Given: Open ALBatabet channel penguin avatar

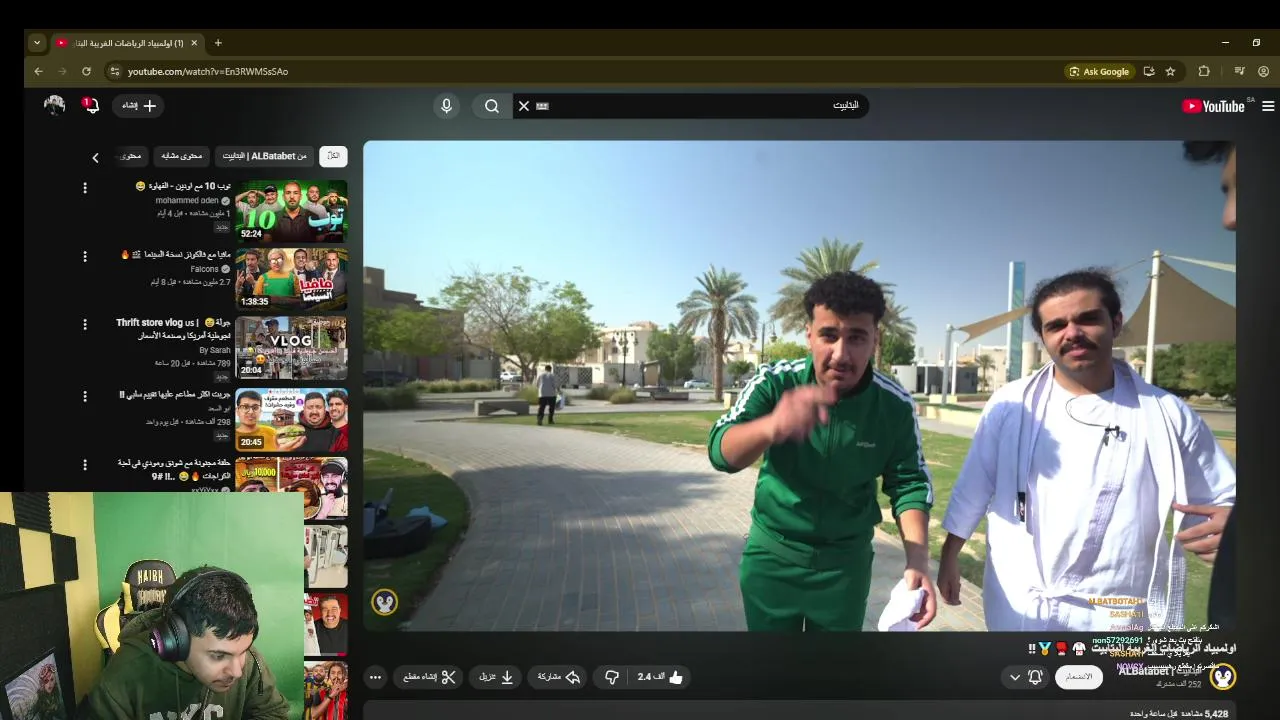Looking at the screenshot, I should coord(1222,677).
